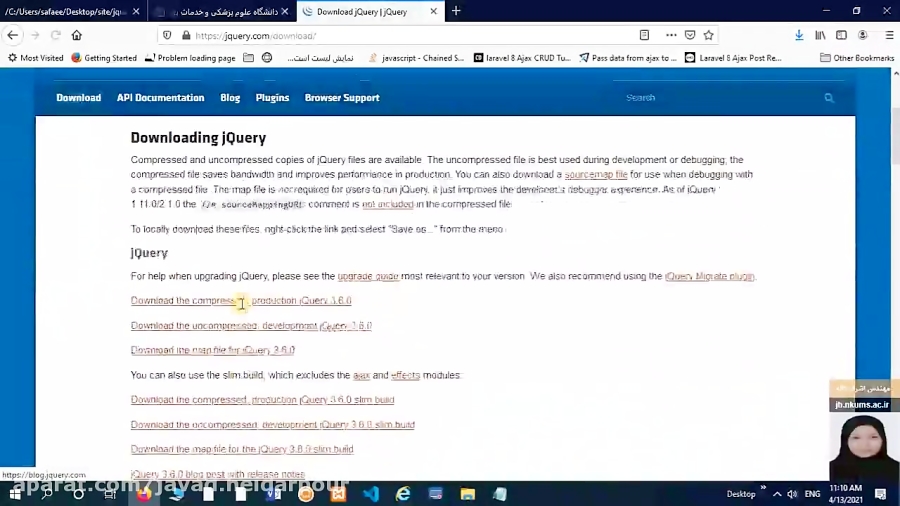Click the tracking protection shield icon

[x=167, y=36]
